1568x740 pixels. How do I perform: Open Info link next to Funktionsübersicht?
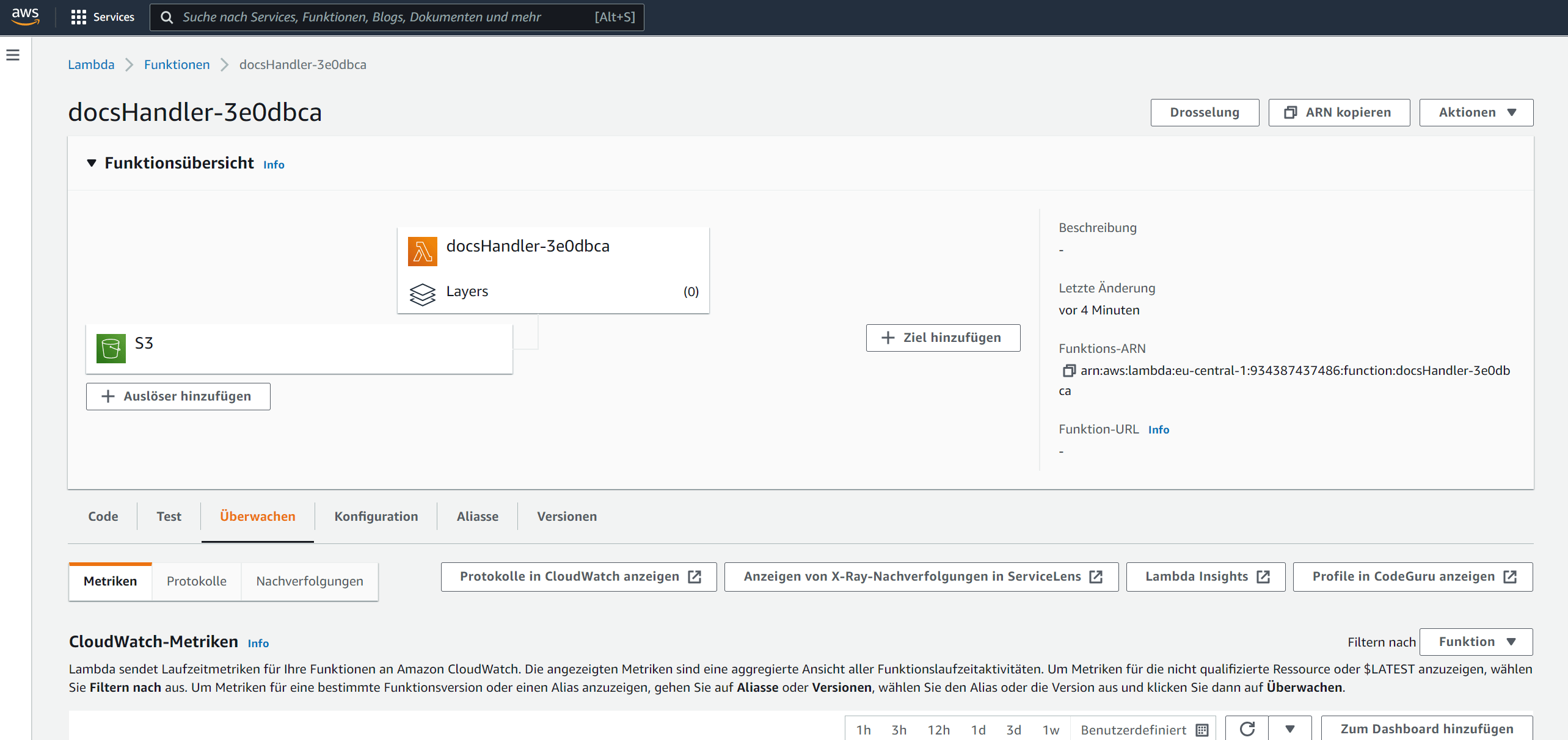(274, 165)
